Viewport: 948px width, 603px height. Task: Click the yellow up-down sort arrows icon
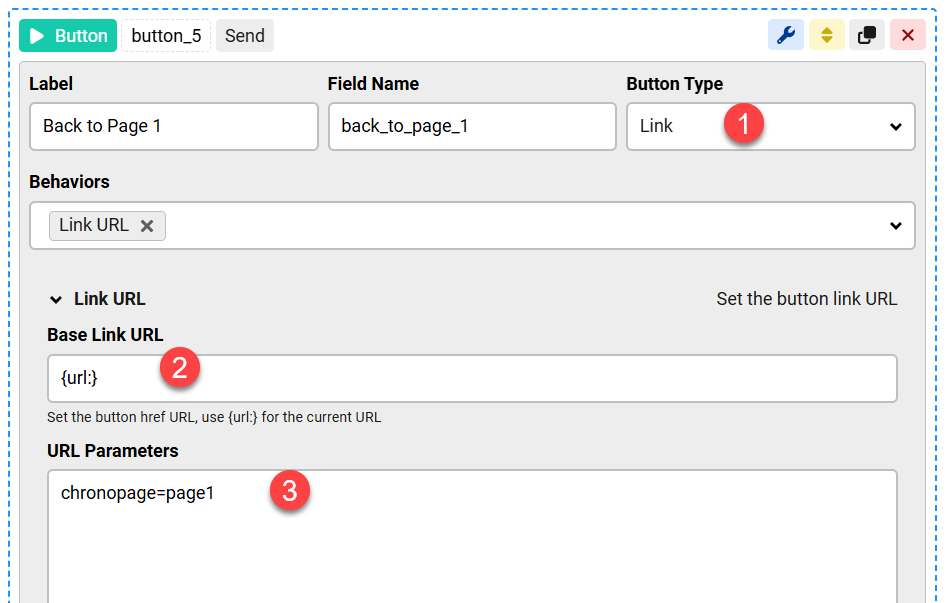827,35
